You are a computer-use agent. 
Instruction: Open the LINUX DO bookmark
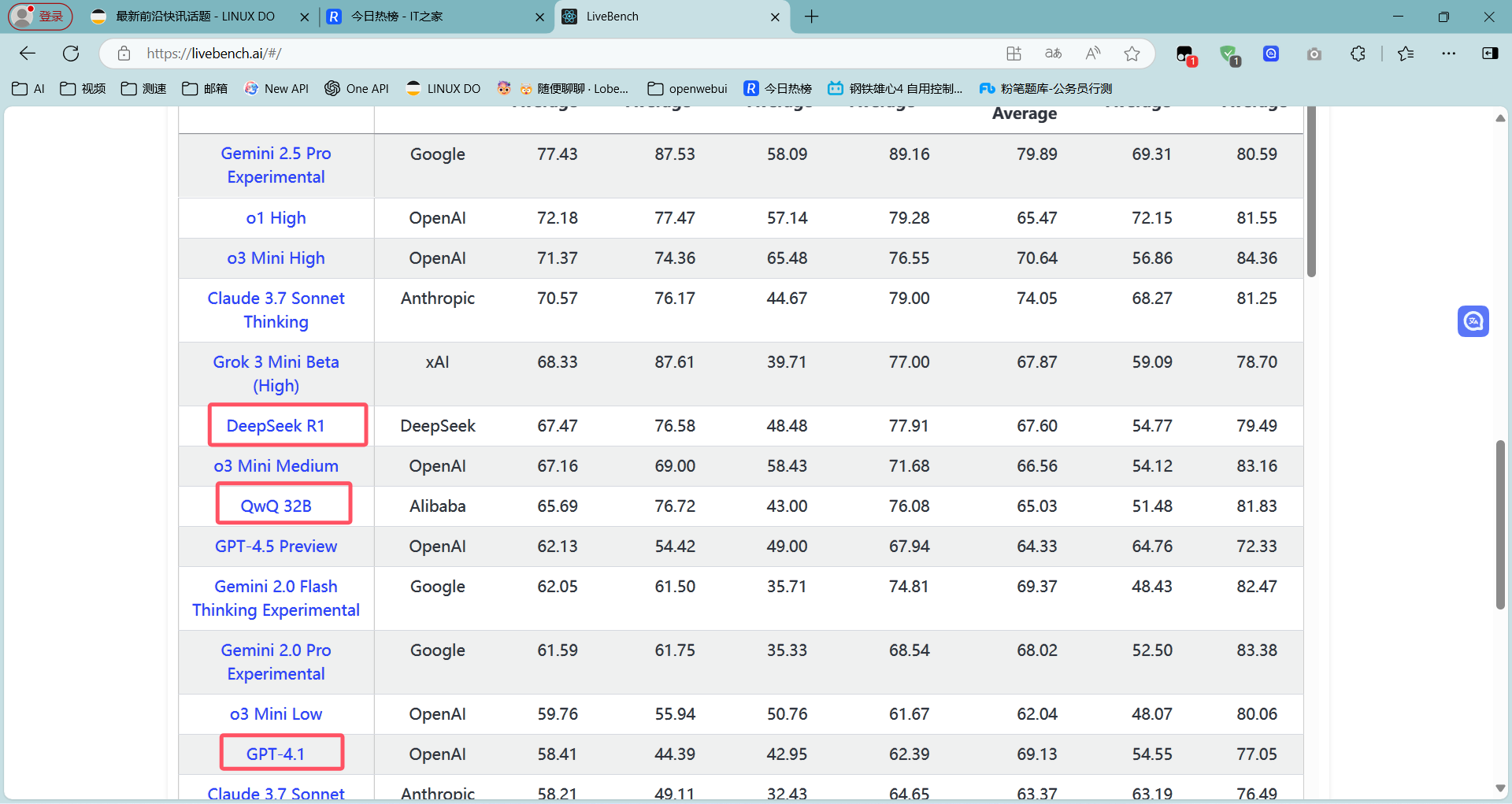(443, 88)
